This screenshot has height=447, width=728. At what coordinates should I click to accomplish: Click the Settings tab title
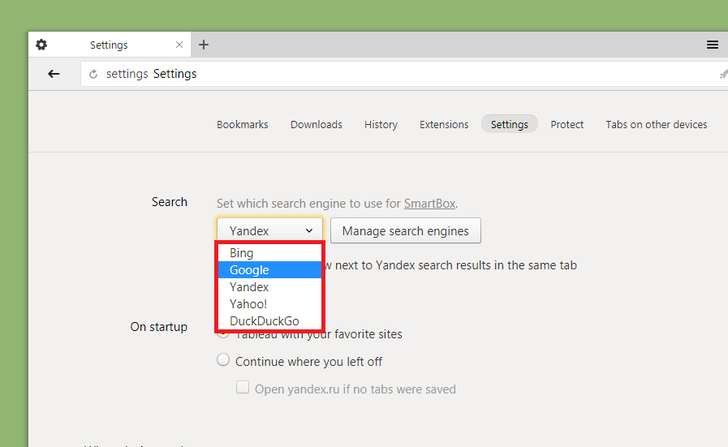tap(109, 45)
